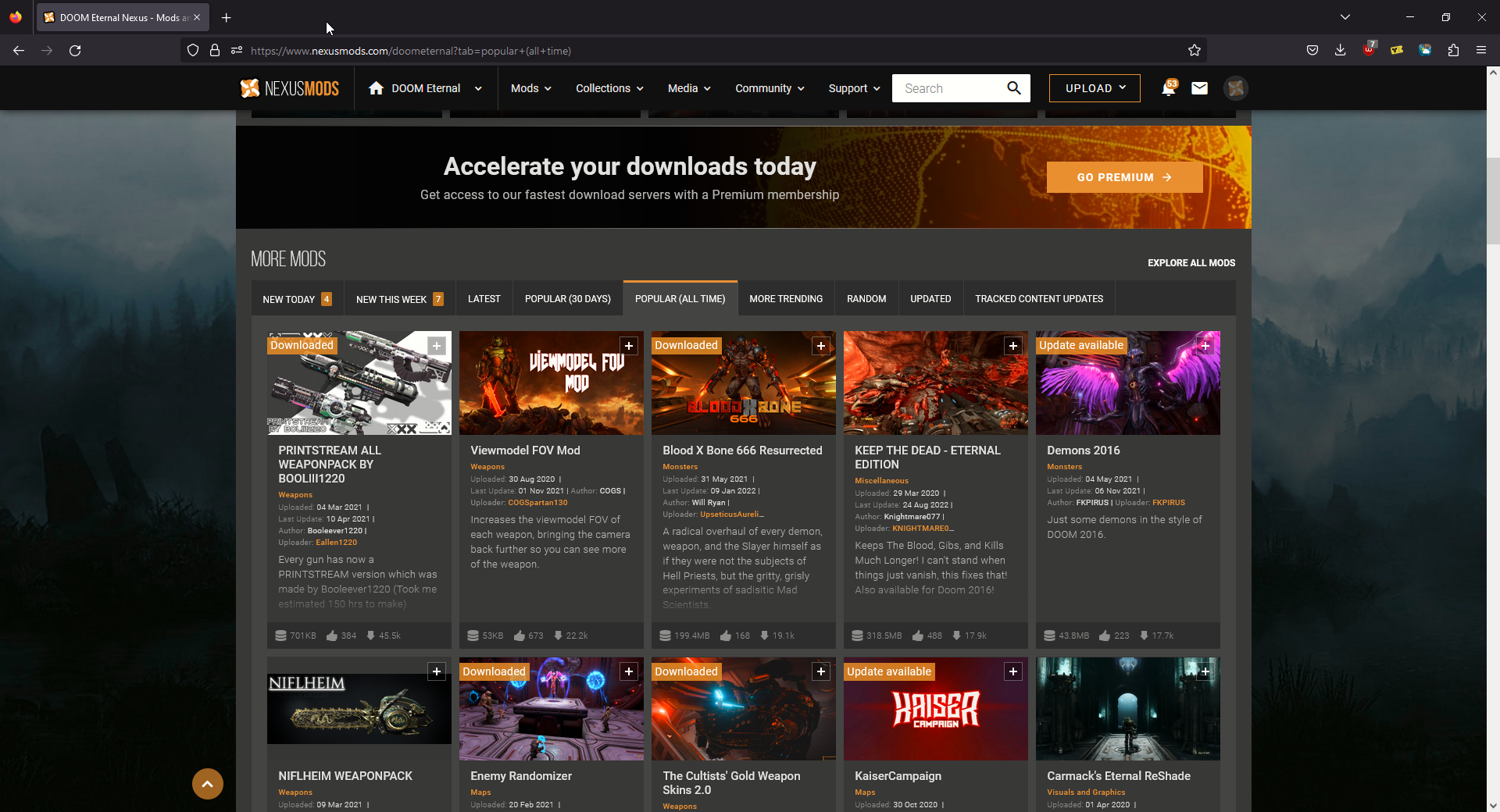Expand the DOOM Eternal game dropdown arrow

[x=478, y=88]
